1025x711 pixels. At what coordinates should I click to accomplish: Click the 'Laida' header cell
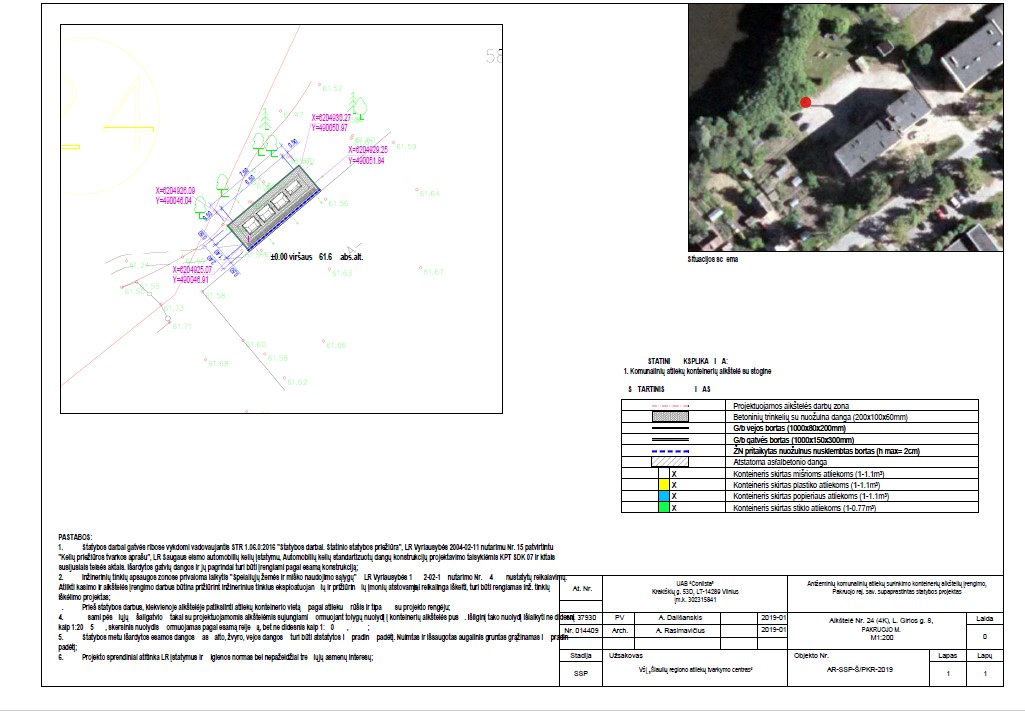[x=984, y=618]
